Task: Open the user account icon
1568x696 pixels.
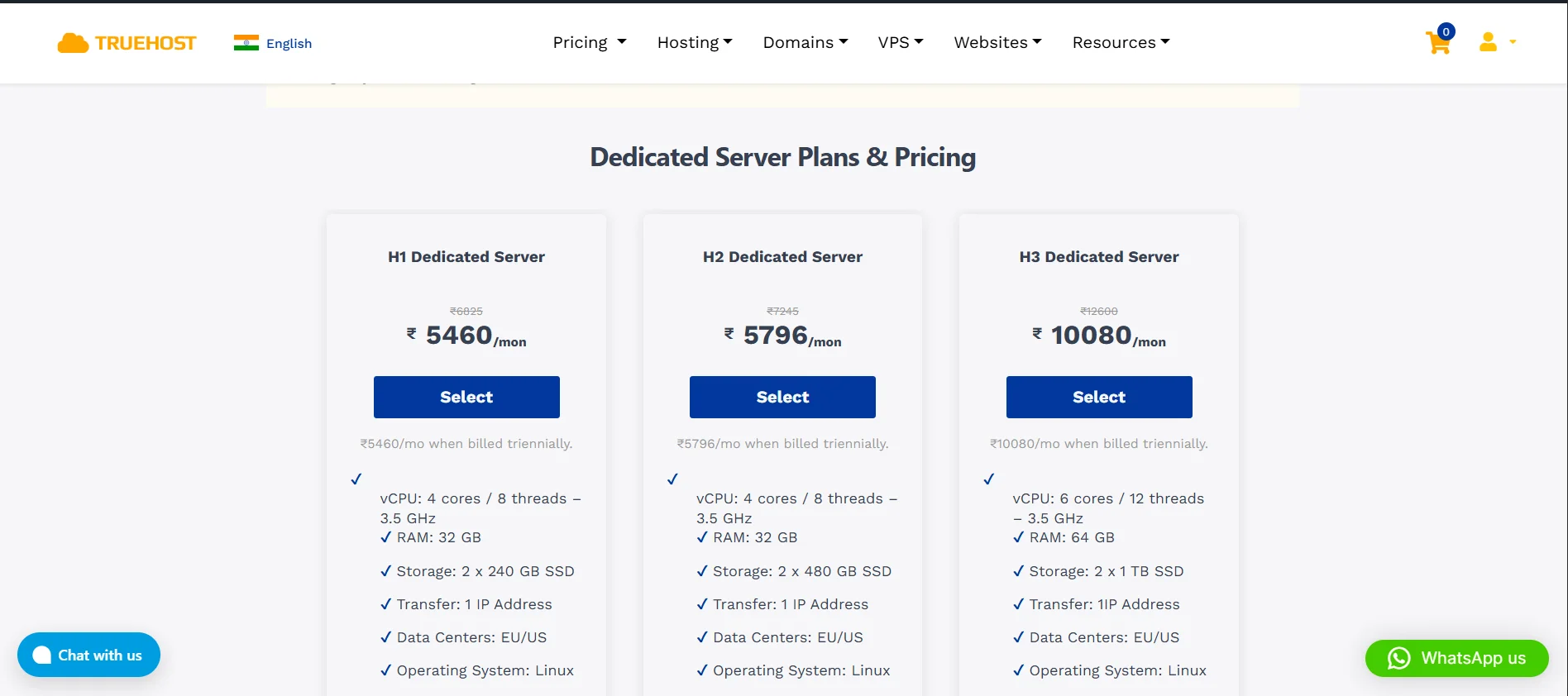Action: pos(1488,42)
